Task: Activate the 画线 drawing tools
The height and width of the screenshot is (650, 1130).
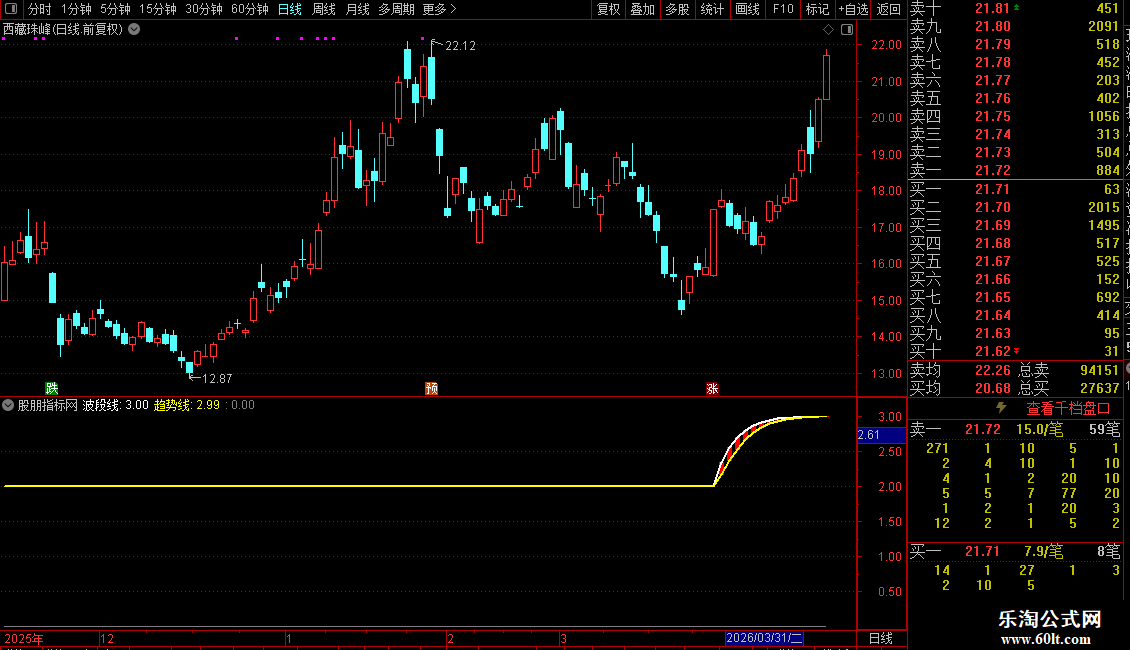Action: tap(747, 9)
